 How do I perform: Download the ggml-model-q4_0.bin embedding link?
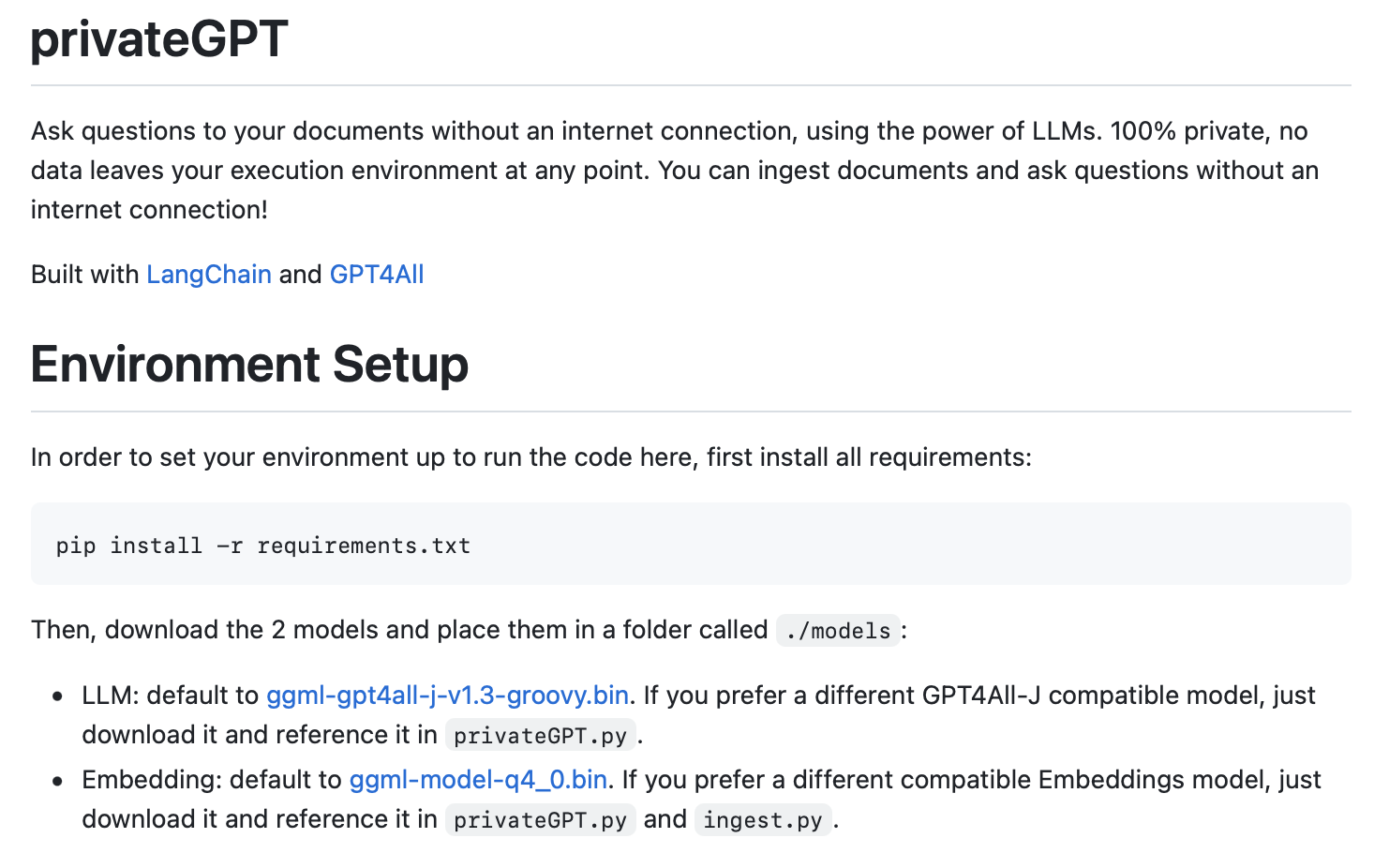(x=478, y=780)
